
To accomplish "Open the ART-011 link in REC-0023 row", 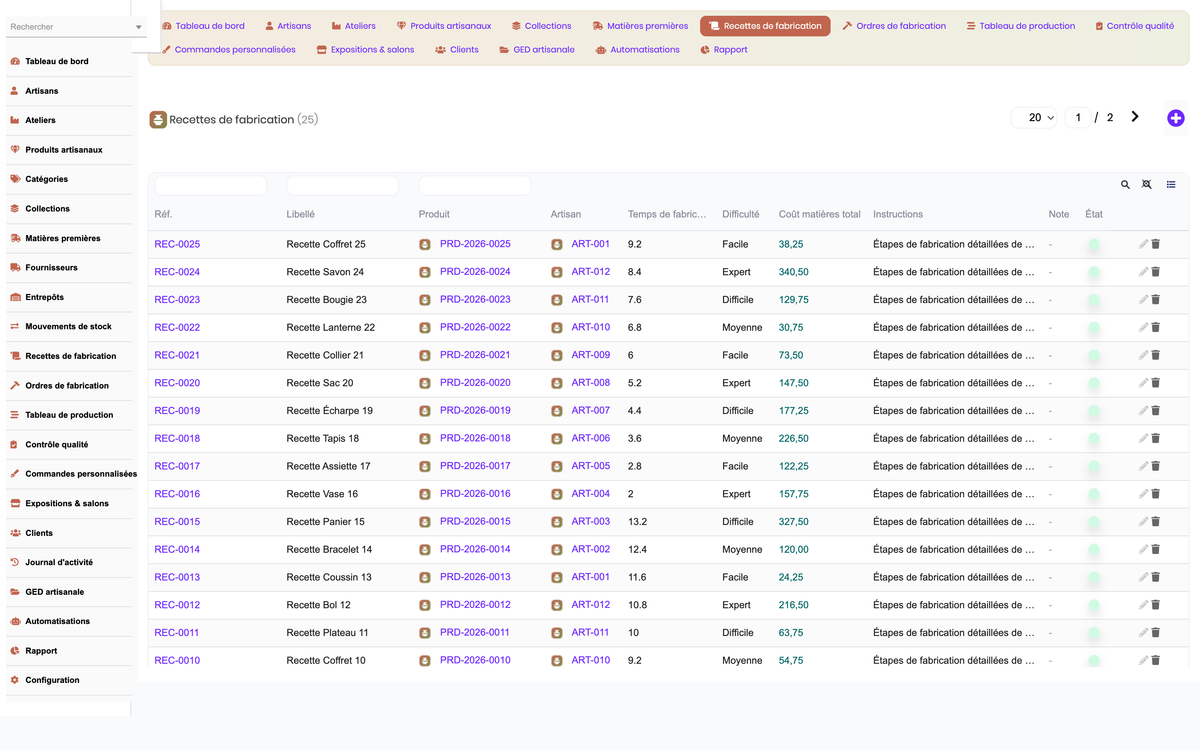I will tap(591, 300).
